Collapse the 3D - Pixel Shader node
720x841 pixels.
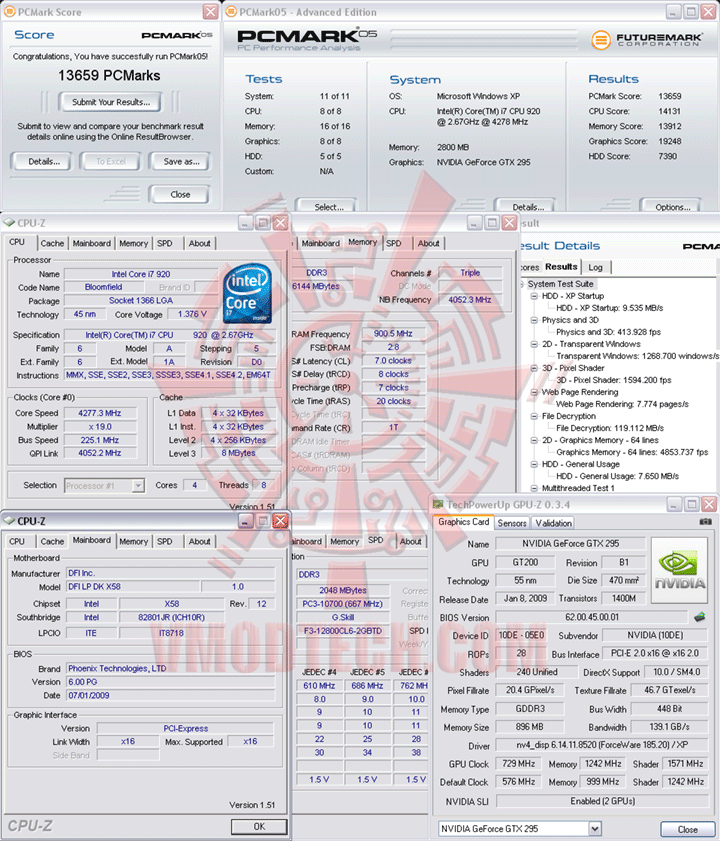(534, 368)
